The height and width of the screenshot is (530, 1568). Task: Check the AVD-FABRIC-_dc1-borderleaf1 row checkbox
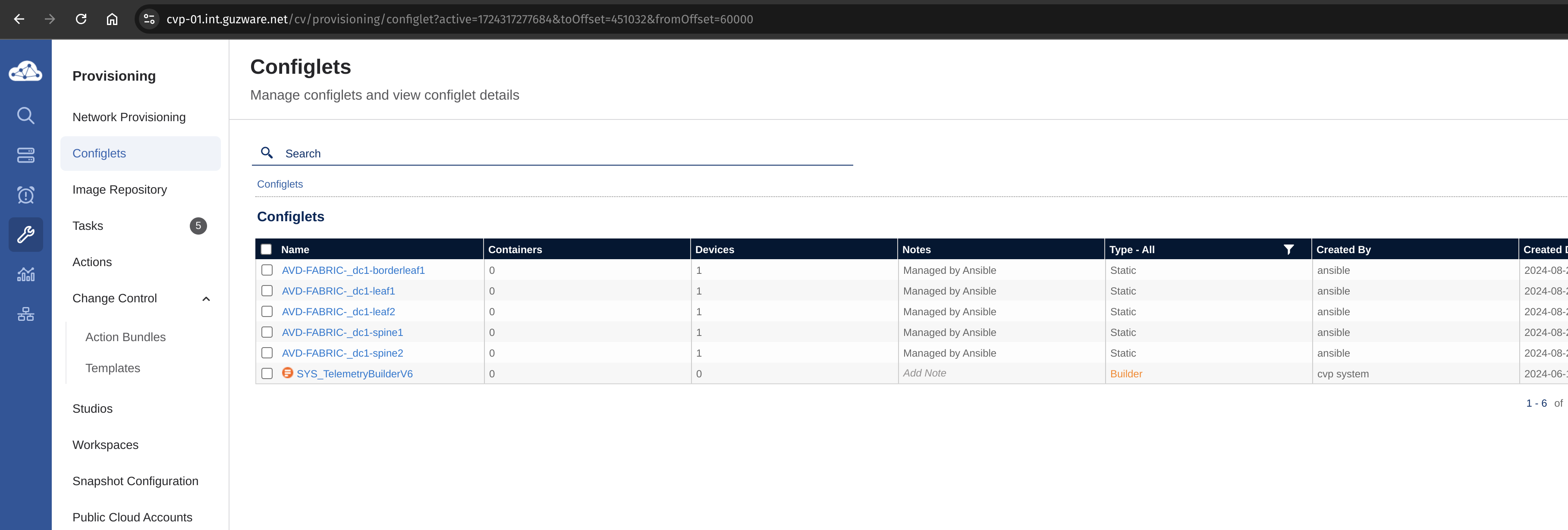point(267,270)
